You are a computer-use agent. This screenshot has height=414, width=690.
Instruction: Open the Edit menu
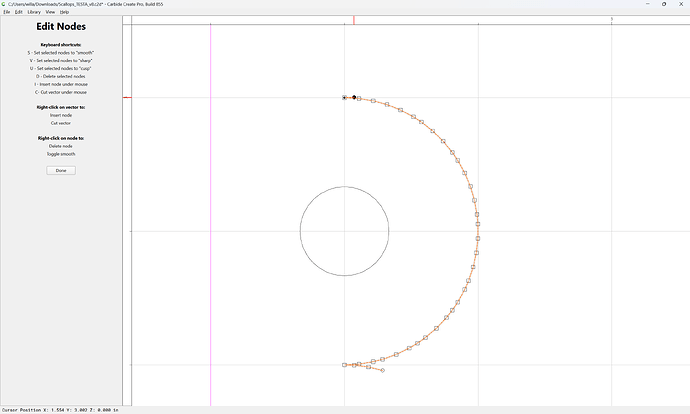18,12
